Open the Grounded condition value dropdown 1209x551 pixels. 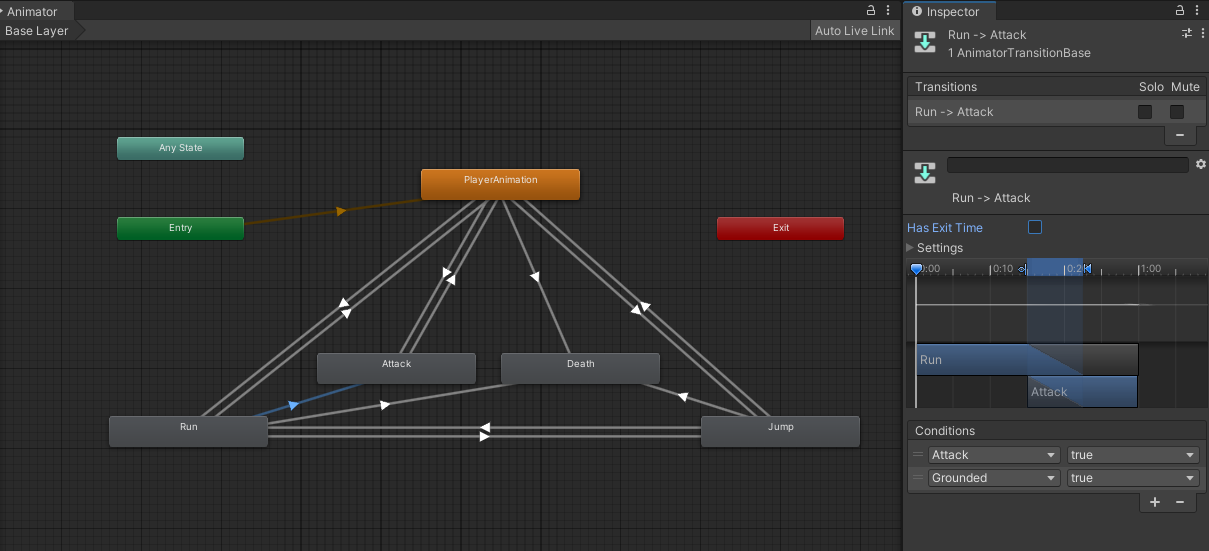point(1132,478)
